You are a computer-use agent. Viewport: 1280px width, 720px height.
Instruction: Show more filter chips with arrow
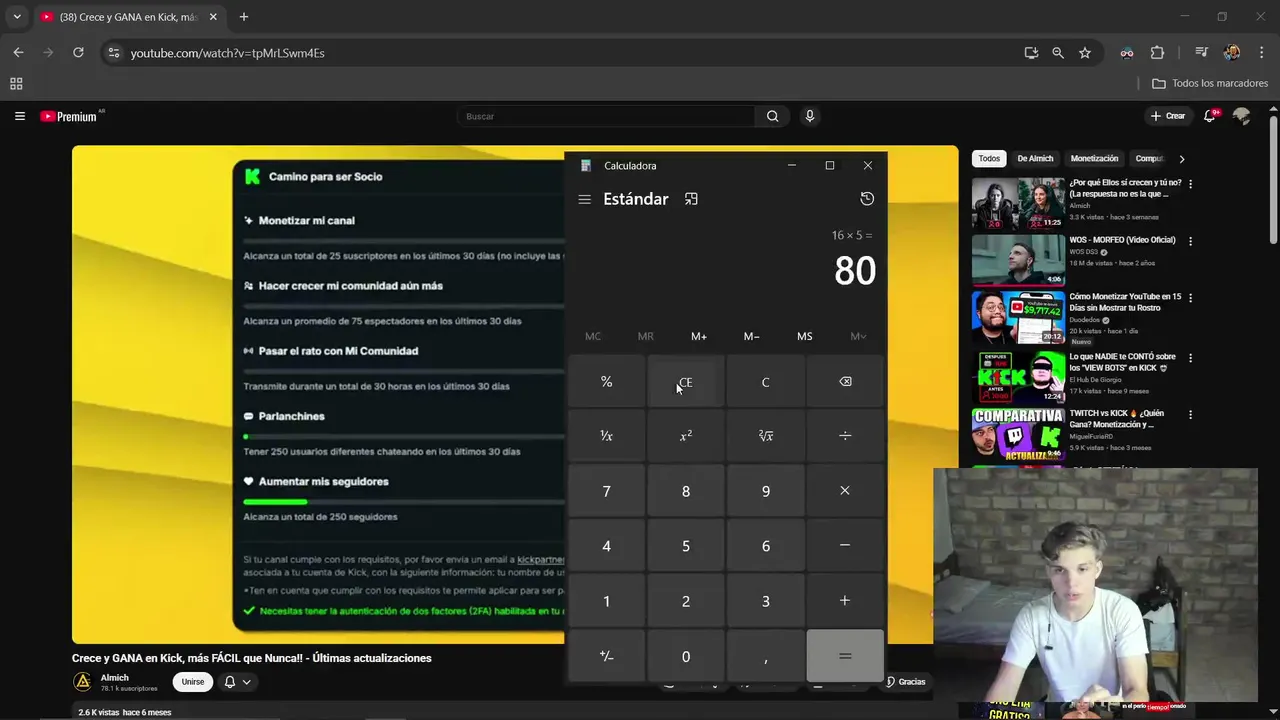click(x=1181, y=159)
